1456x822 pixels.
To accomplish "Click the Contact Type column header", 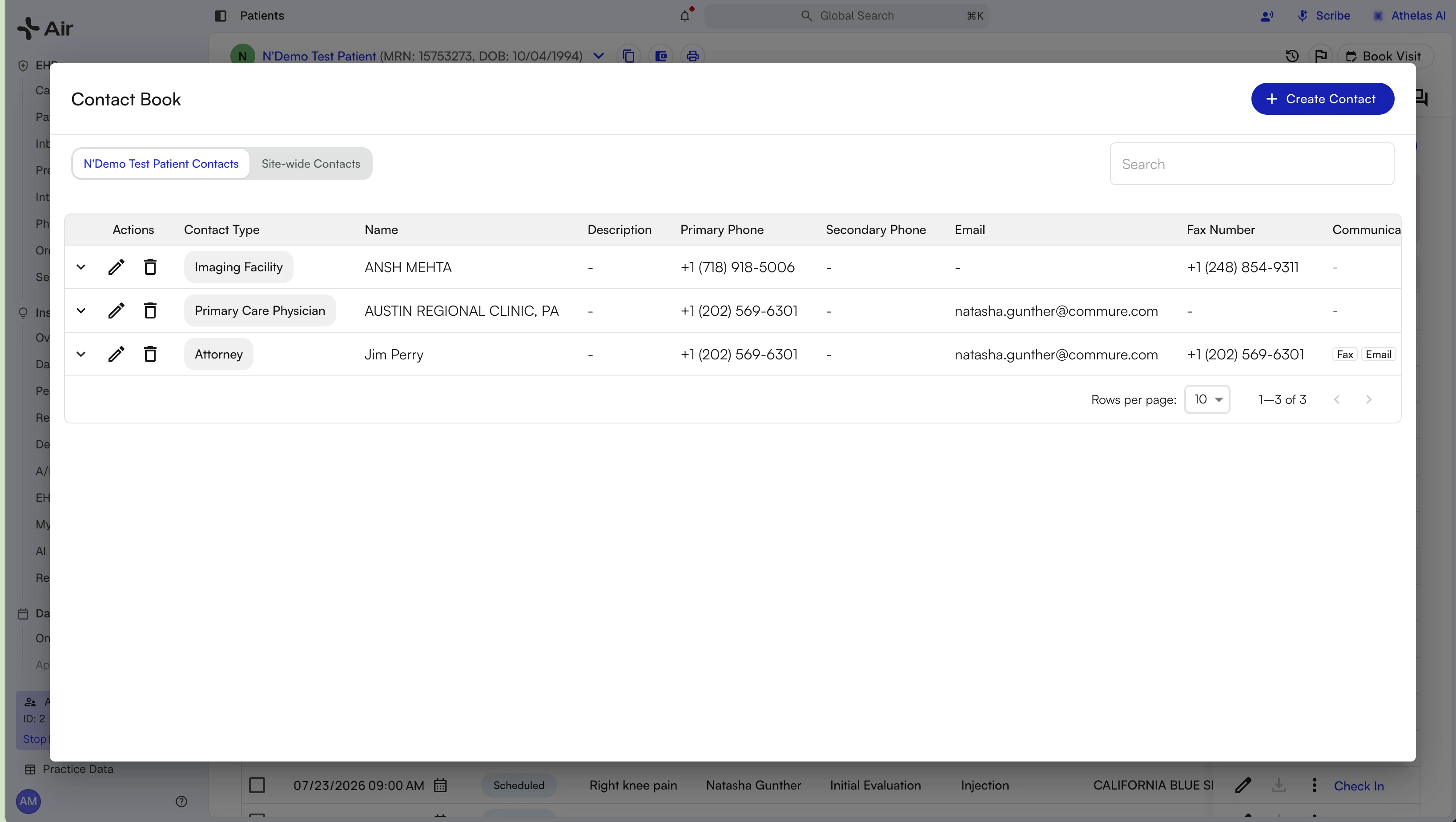I will pos(221,230).
